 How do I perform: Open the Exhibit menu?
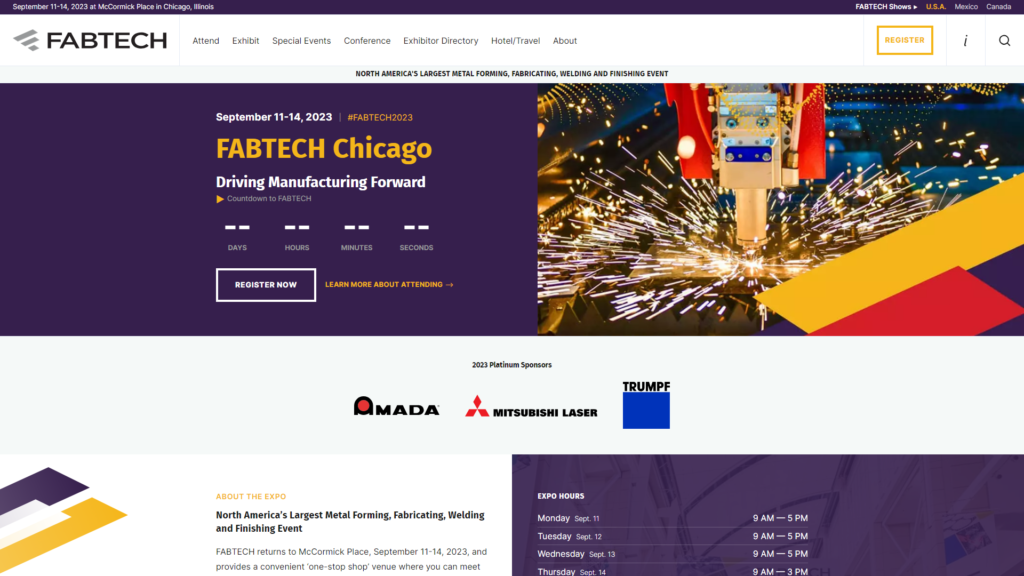pos(246,40)
